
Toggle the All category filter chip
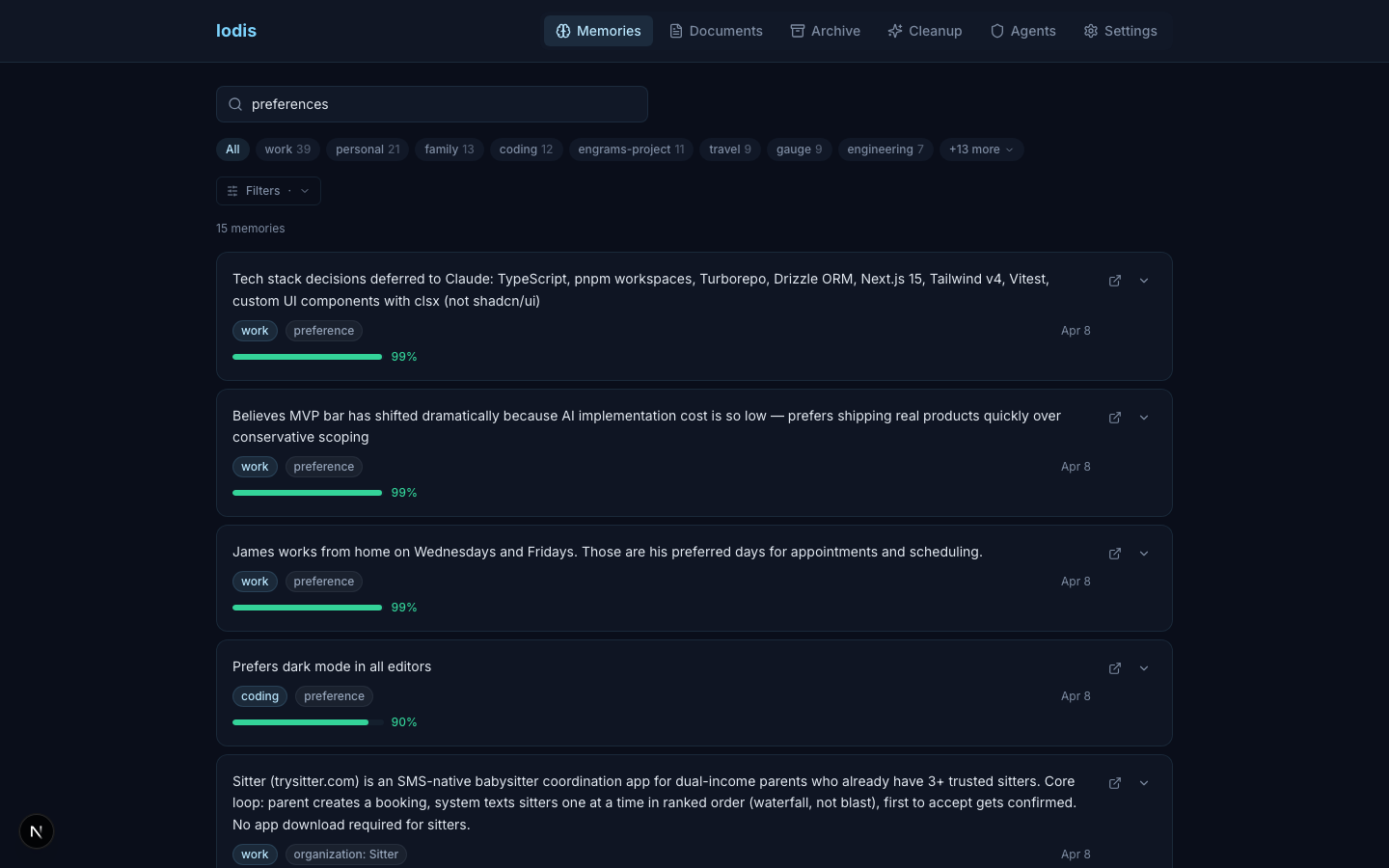[x=232, y=149]
